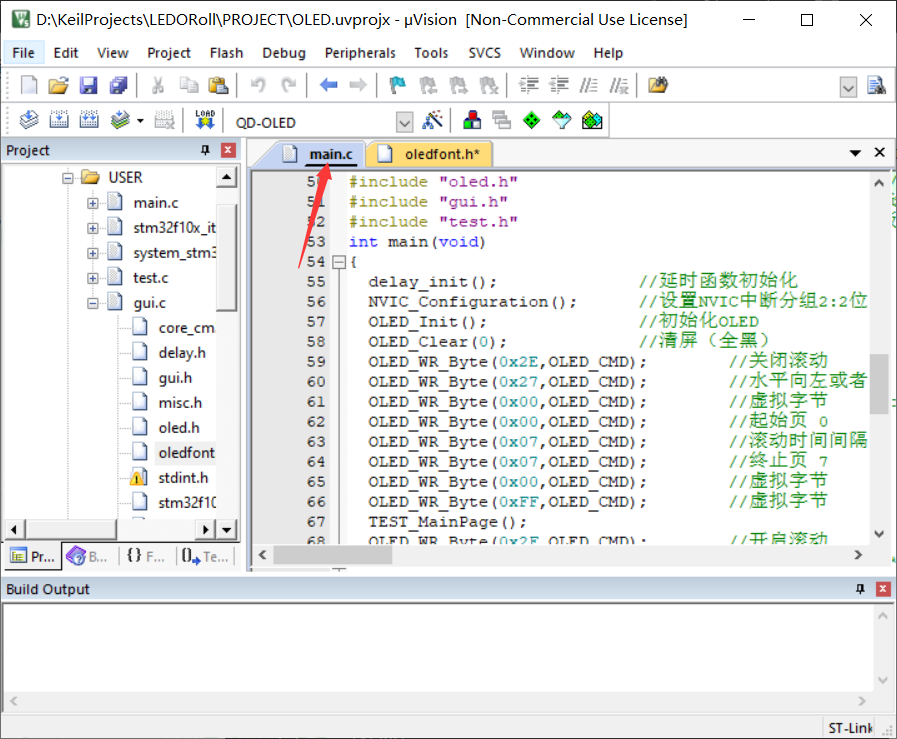
Task: Open the Flash menu
Action: coord(227,53)
